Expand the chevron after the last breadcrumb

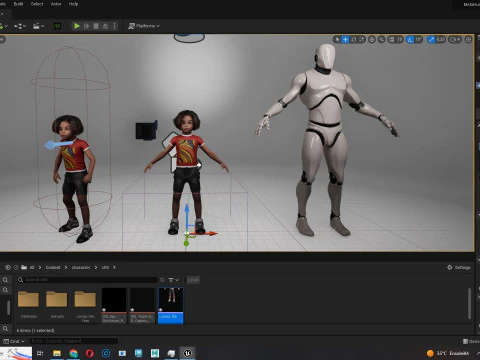tap(114, 268)
